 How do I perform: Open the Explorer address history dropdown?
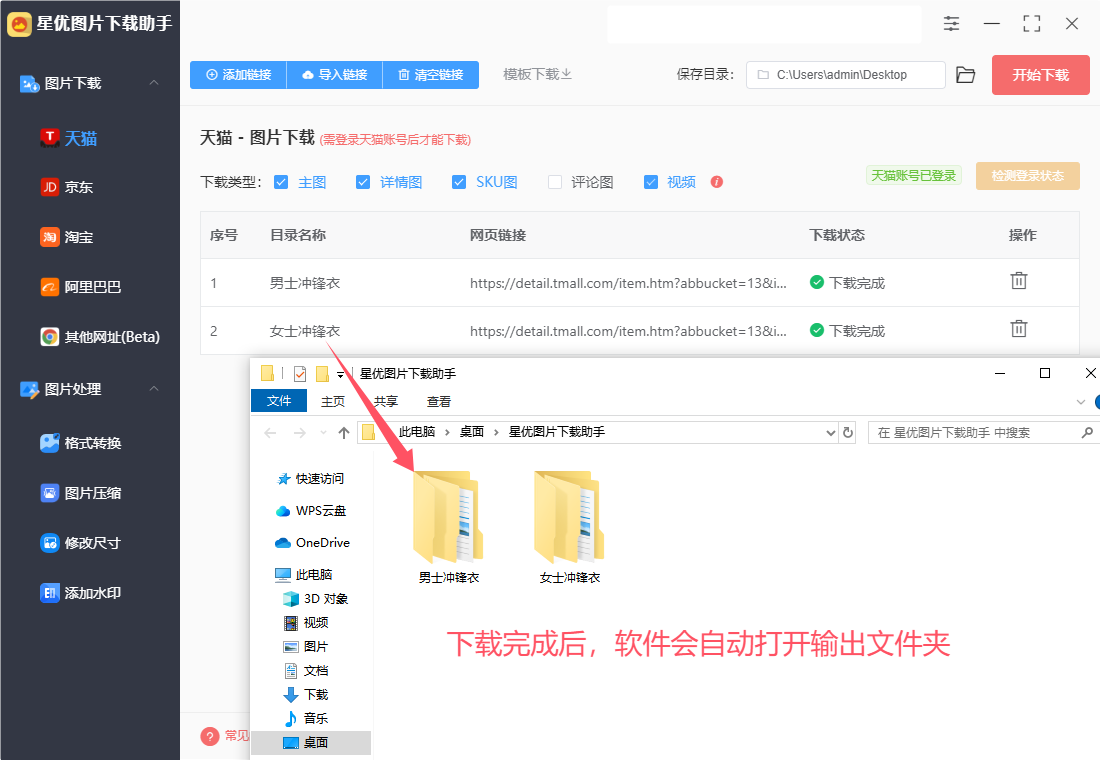831,432
